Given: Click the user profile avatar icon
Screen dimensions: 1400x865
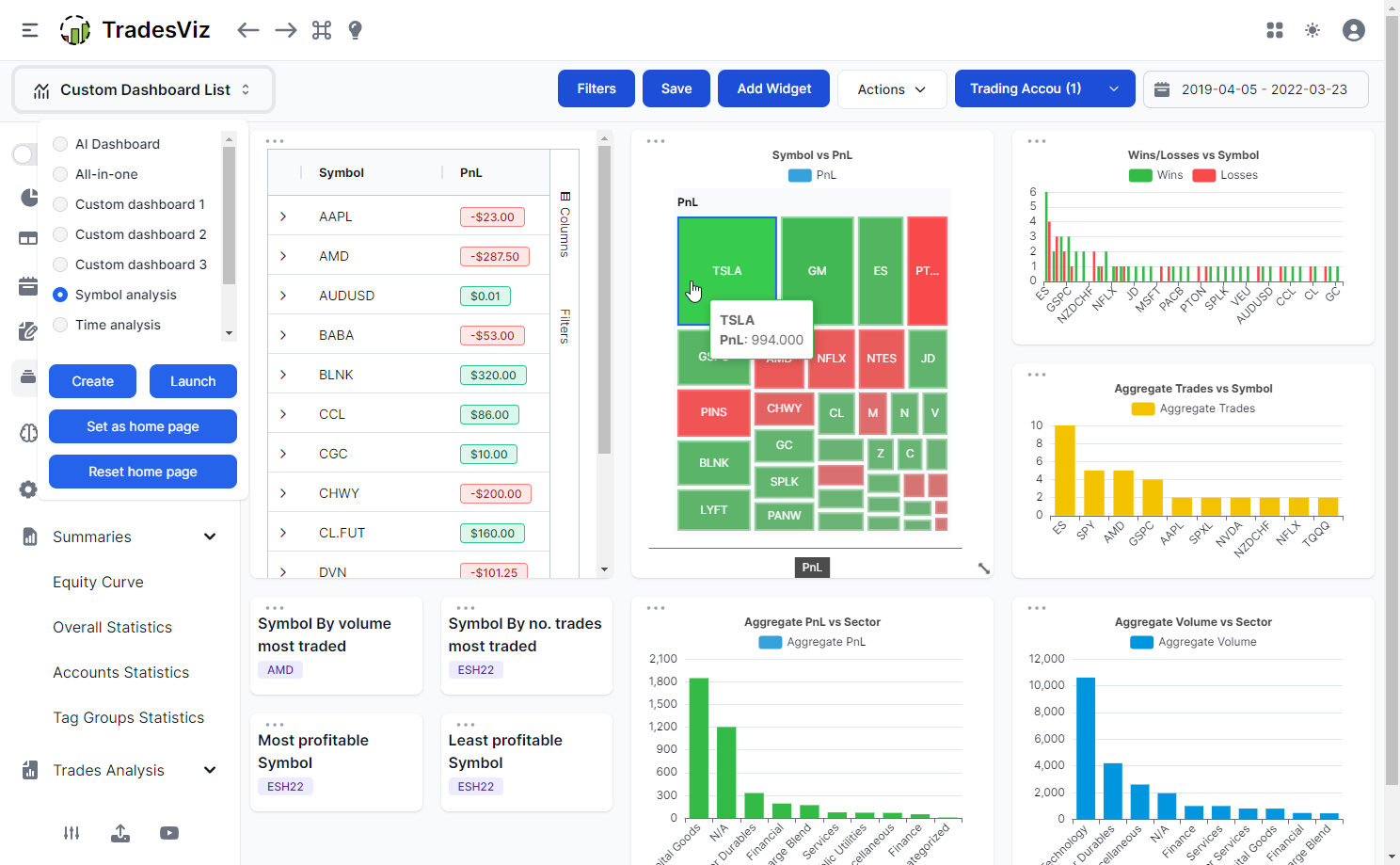Looking at the screenshot, I should pyautogui.click(x=1353, y=29).
